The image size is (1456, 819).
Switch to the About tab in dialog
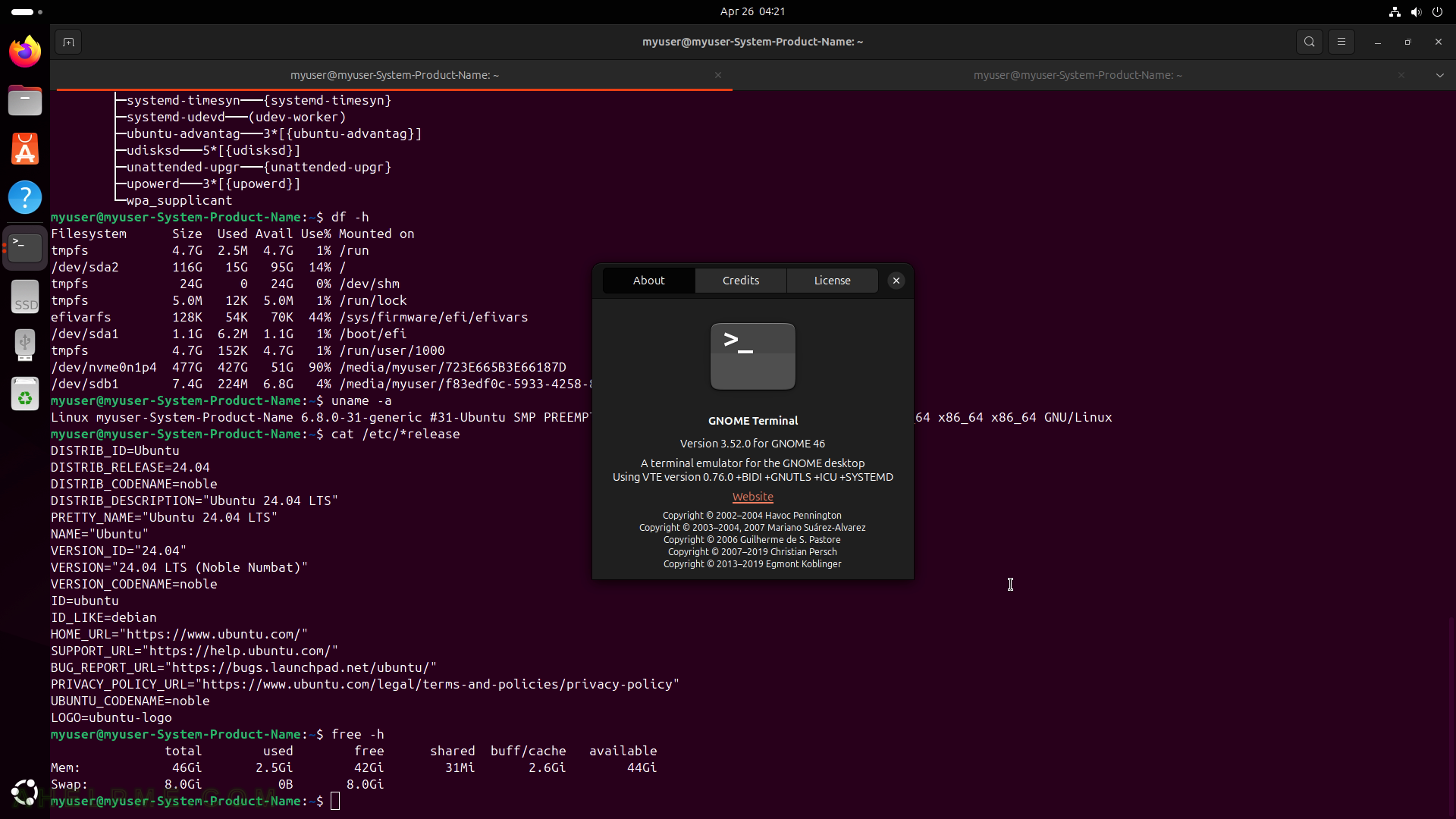click(648, 281)
